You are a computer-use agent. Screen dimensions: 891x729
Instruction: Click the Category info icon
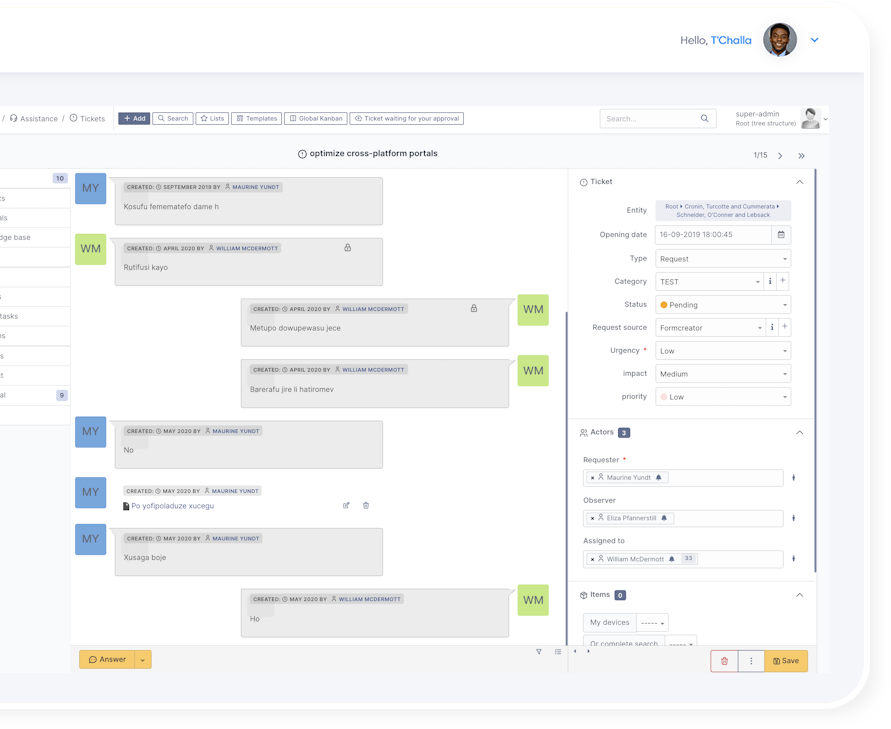[770, 281]
